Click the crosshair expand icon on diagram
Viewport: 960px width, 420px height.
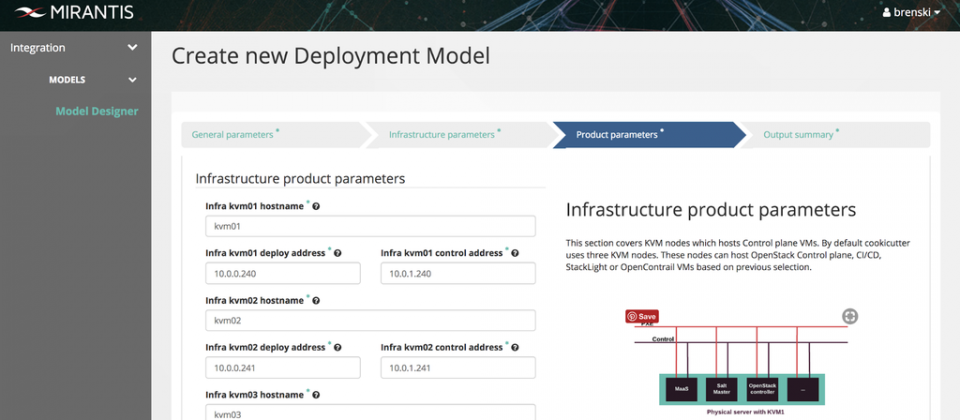(850, 317)
